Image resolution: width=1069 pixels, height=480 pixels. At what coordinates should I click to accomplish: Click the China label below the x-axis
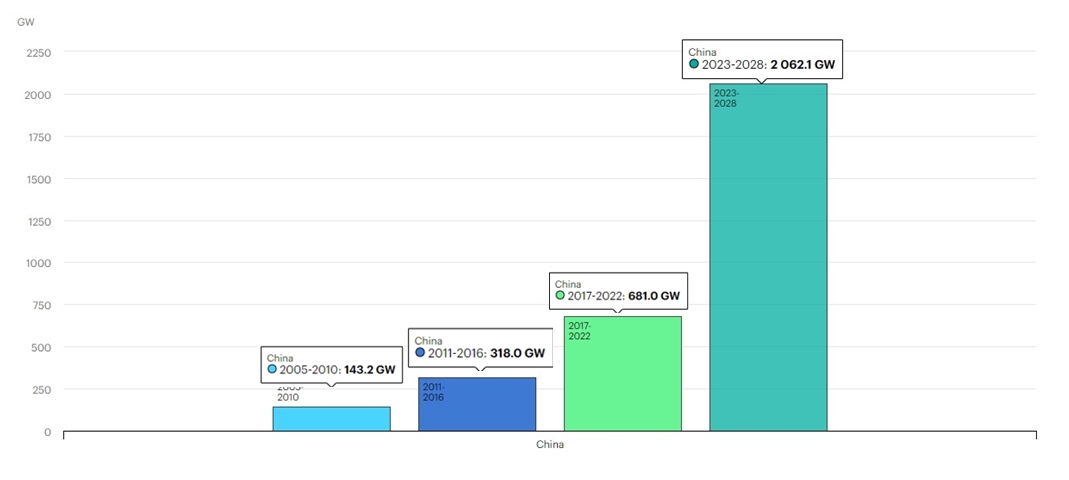click(550, 445)
